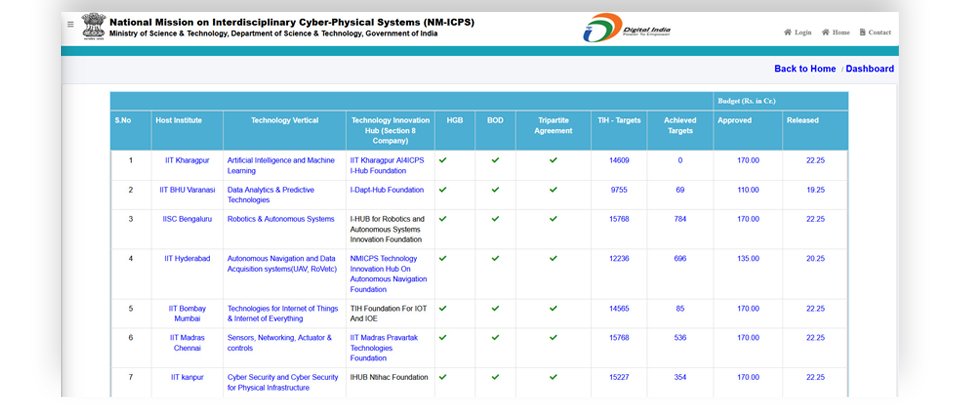Open the IIT BHU Varanasi link
The image size is (960, 420).
(x=187, y=190)
